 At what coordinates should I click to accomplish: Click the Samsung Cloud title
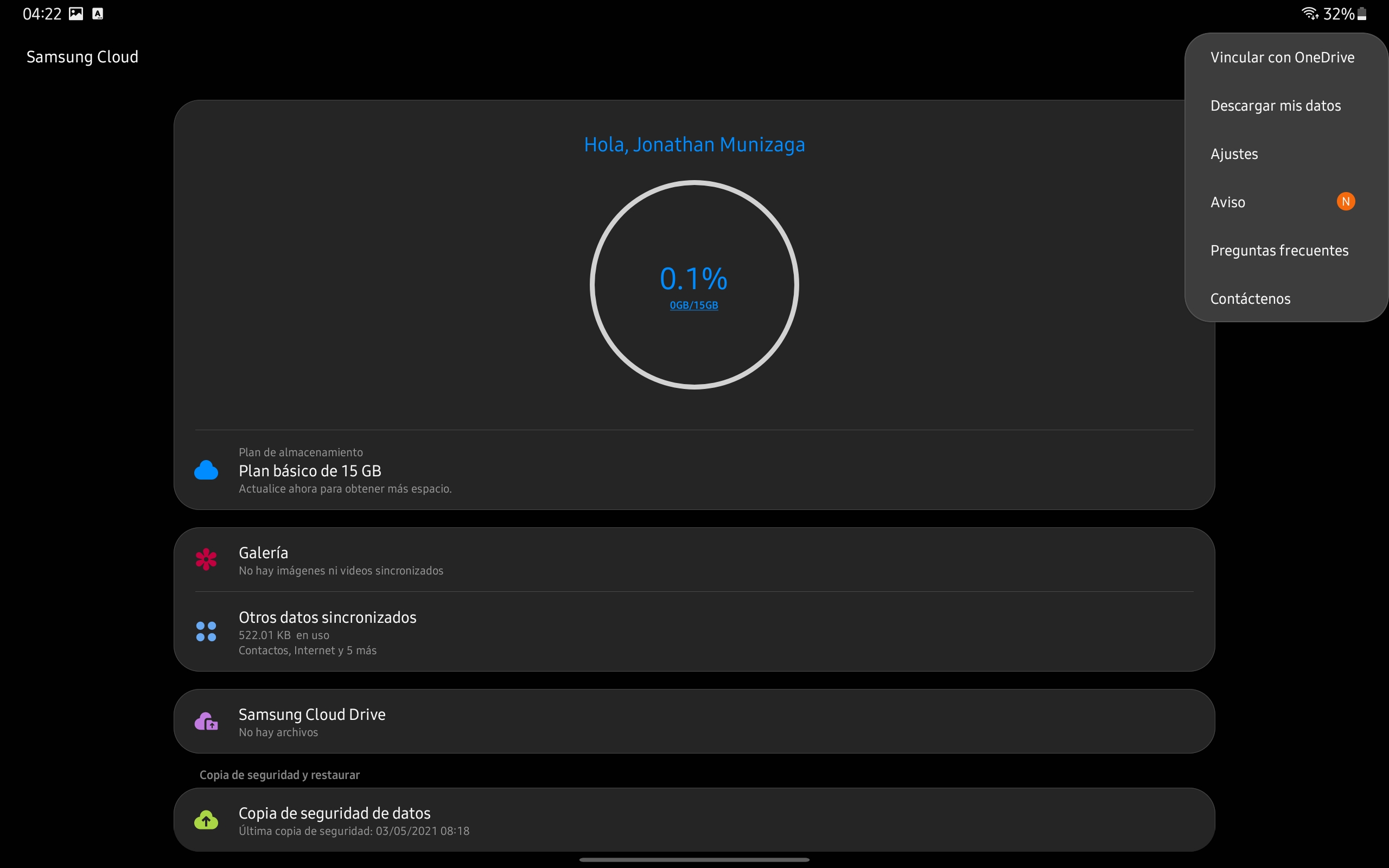point(82,57)
